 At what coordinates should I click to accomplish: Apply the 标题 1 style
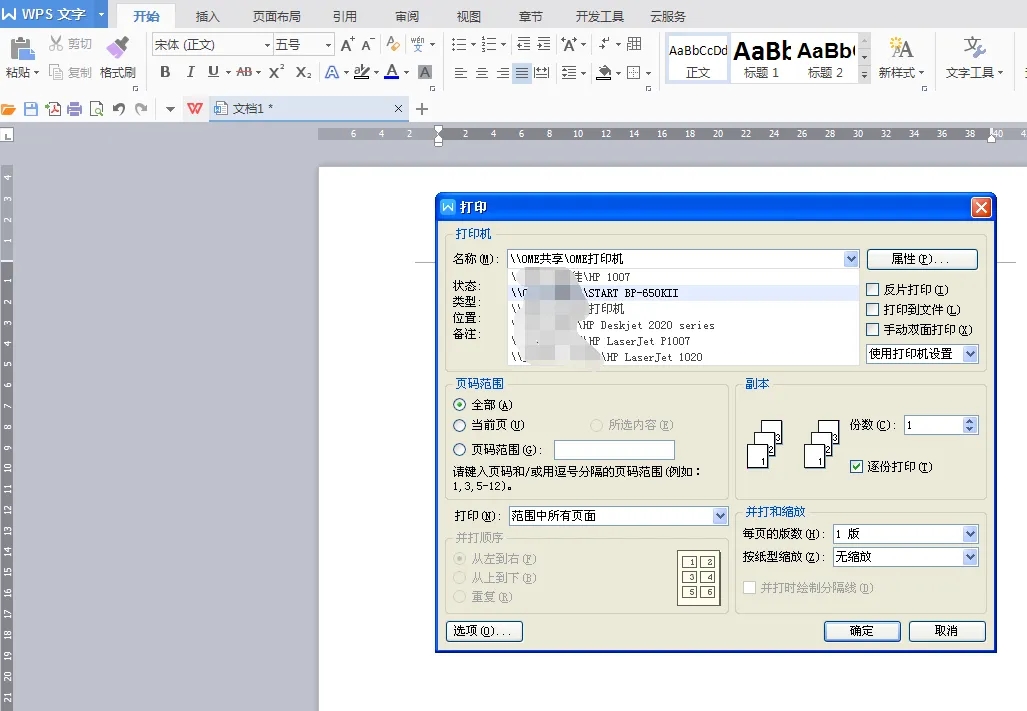761,58
